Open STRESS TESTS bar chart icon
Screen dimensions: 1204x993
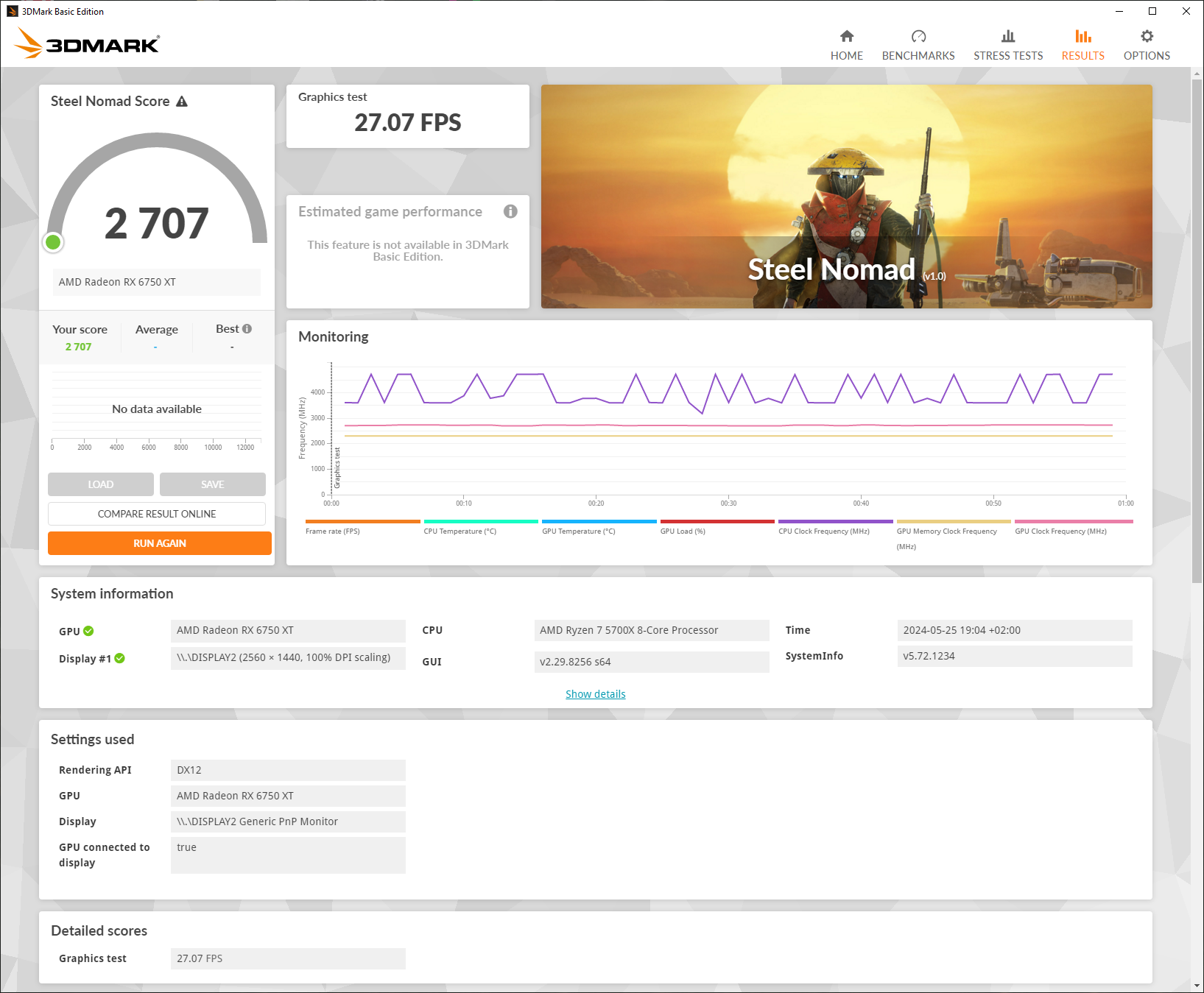coord(1008,36)
